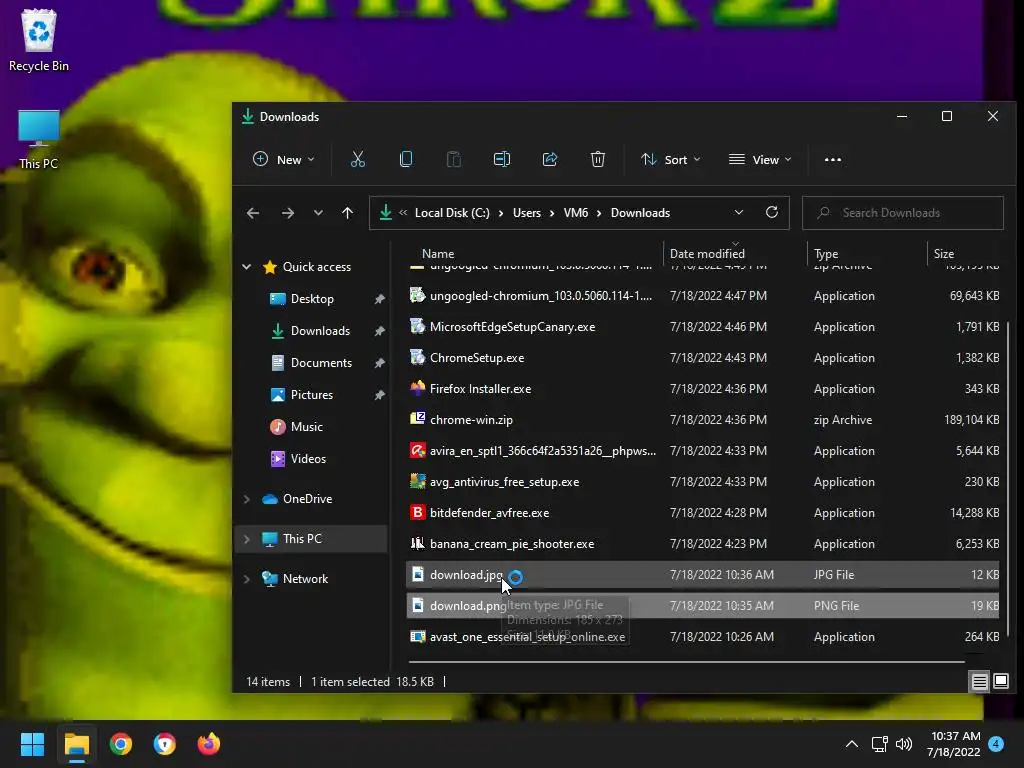Click the Search Downloads field
Image resolution: width=1024 pixels, height=768 pixels.
click(x=903, y=213)
